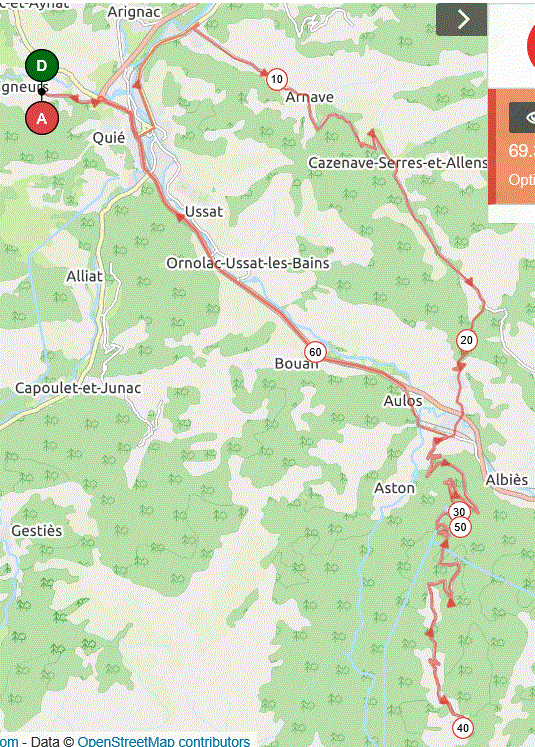Select the 30 km distance marker
Image resolution: width=535 pixels, height=747 pixels.
[458, 511]
